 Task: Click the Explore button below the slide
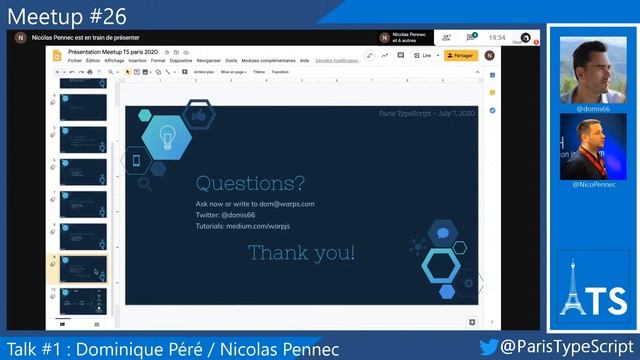point(472,322)
